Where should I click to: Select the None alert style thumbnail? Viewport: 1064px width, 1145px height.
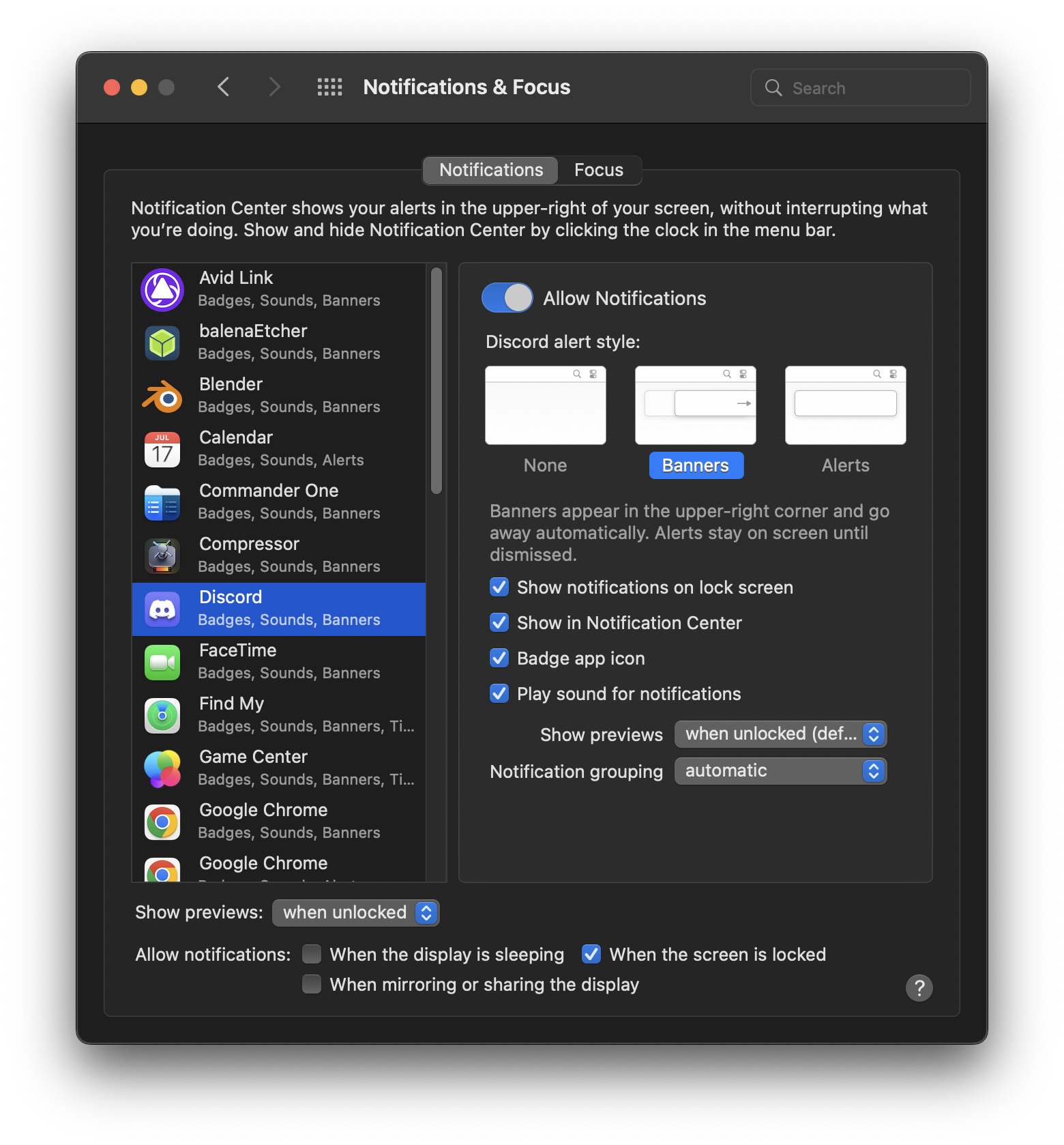(546, 405)
